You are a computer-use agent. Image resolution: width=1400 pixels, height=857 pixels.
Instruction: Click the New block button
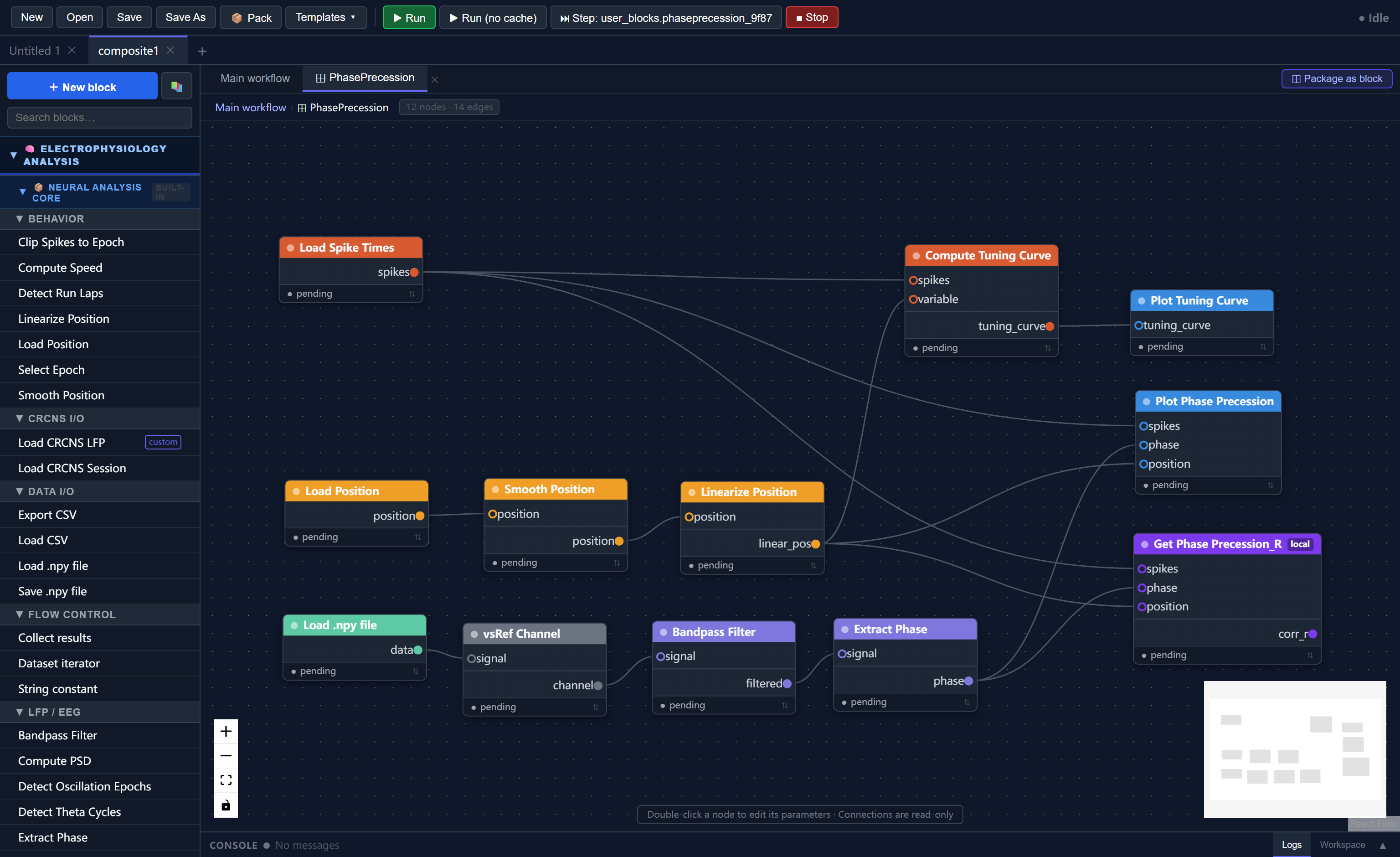point(82,86)
